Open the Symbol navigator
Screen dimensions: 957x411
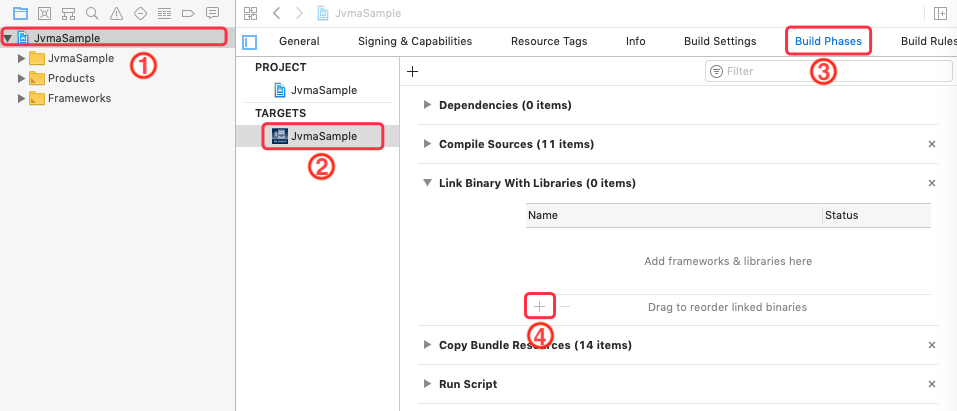[x=68, y=13]
